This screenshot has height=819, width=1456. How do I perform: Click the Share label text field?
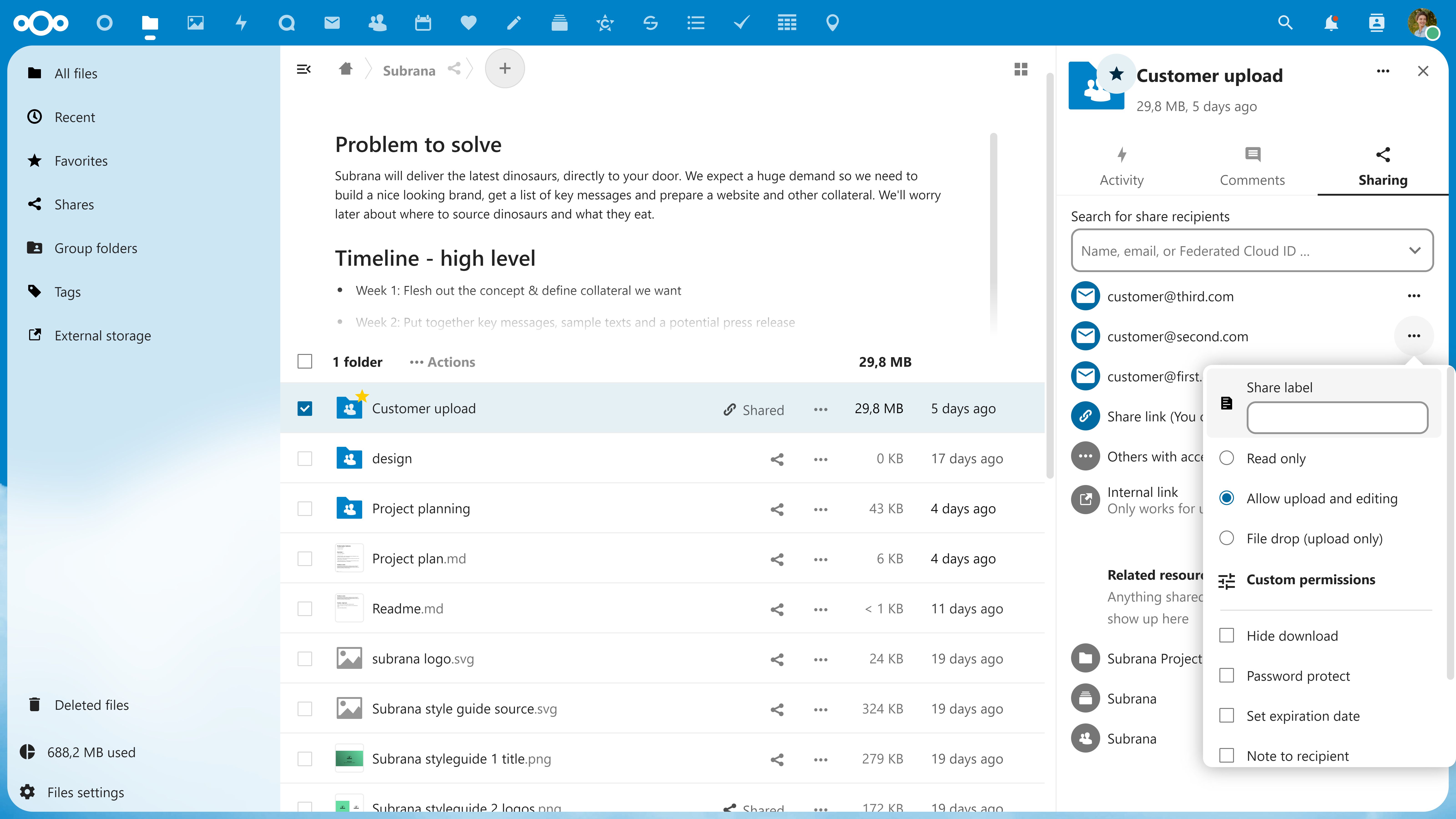point(1337,417)
